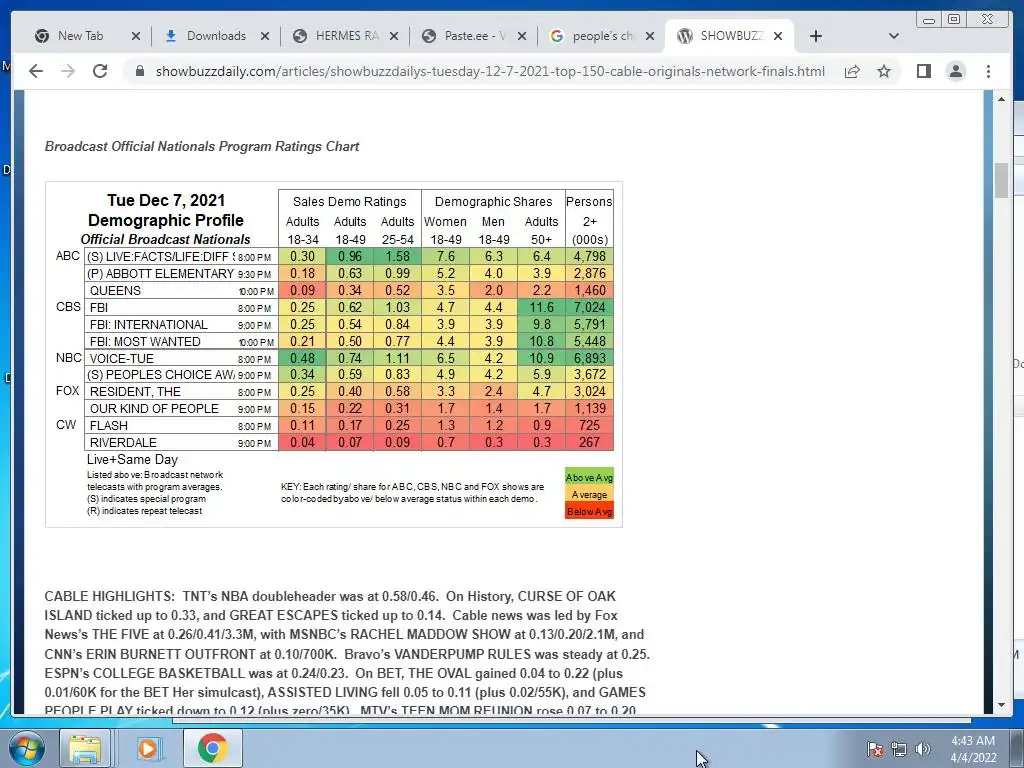Open Action Center flag in tray
Screen dimensions: 1024x768
click(874, 748)
